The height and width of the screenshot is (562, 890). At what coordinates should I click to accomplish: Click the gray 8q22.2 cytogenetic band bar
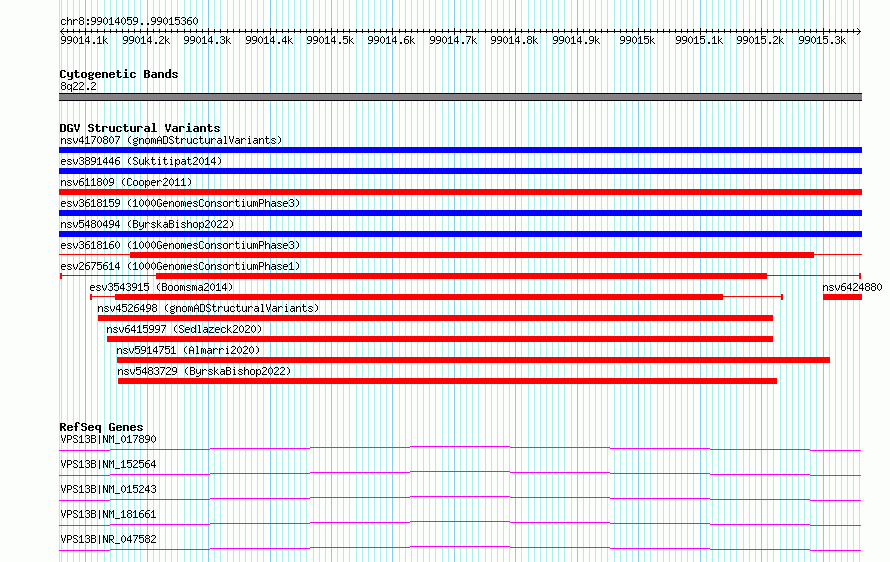460,98
